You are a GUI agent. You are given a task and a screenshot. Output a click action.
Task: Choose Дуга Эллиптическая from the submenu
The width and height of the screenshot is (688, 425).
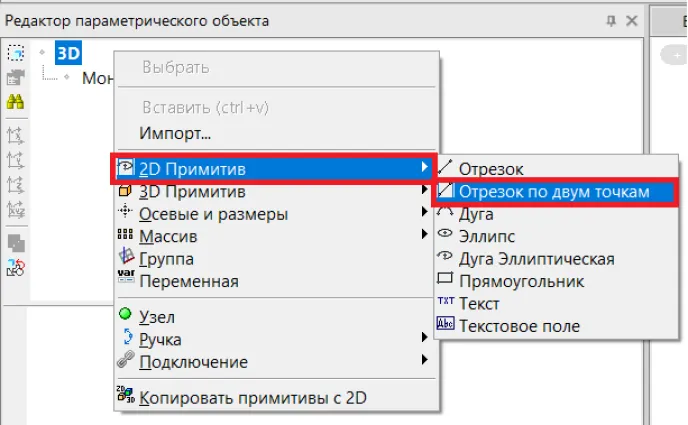(x=536, y=258)
